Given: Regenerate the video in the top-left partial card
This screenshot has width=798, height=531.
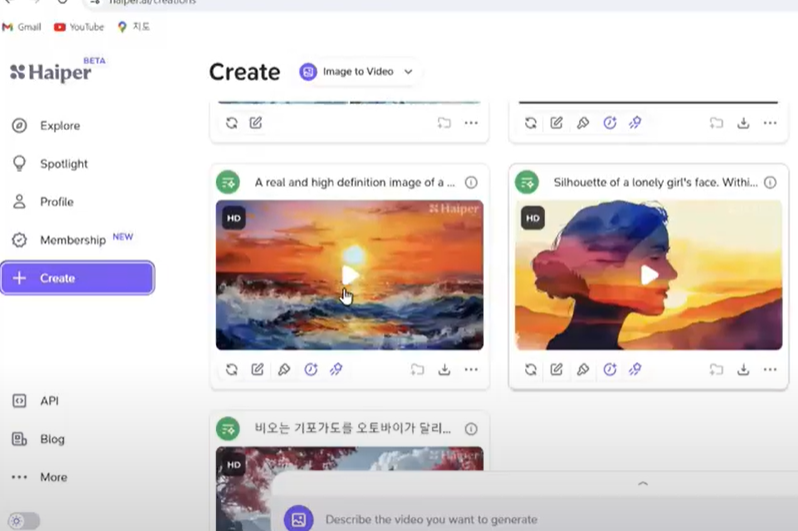Looking at the screenshot, I should click(232, 123).
